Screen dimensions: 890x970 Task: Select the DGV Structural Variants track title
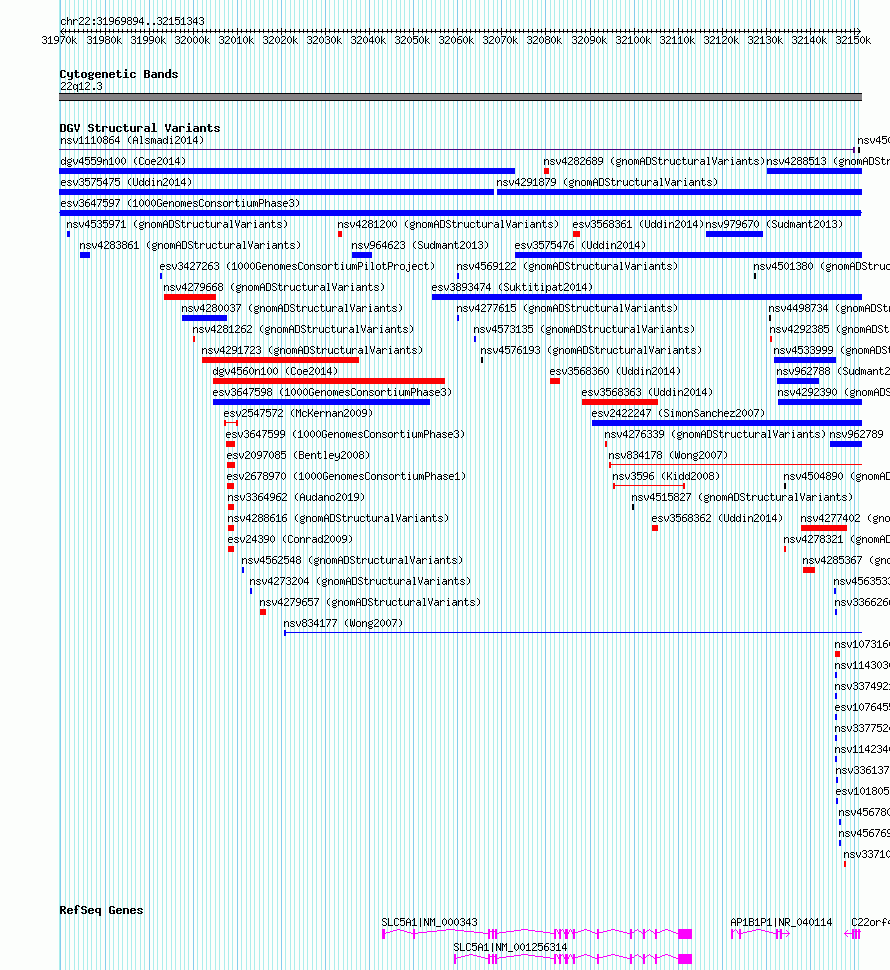coord(140,128)
